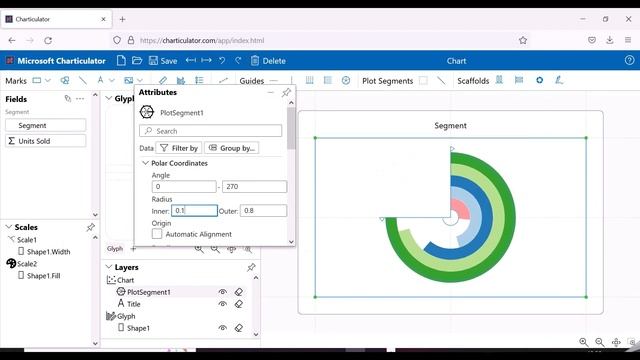640x360 pixels.
Task: Select the line mark tool
Action: [82, 80]
